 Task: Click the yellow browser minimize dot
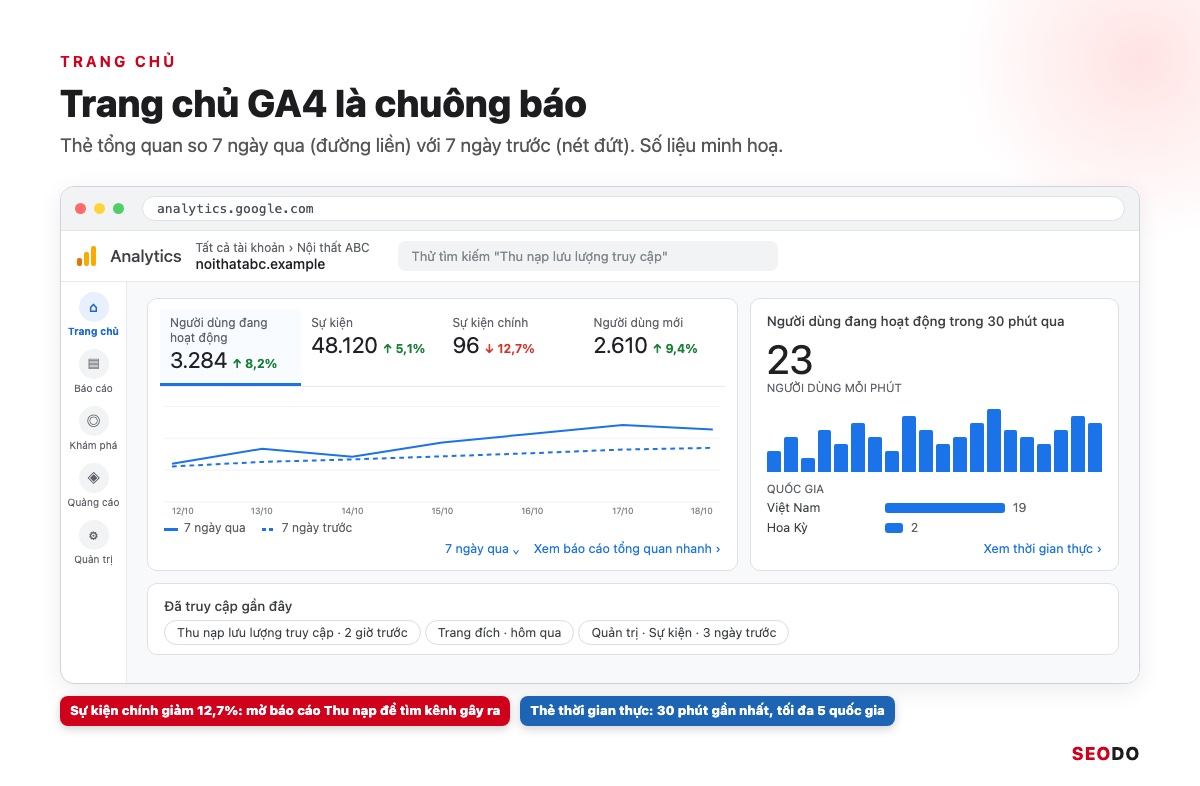99,209
